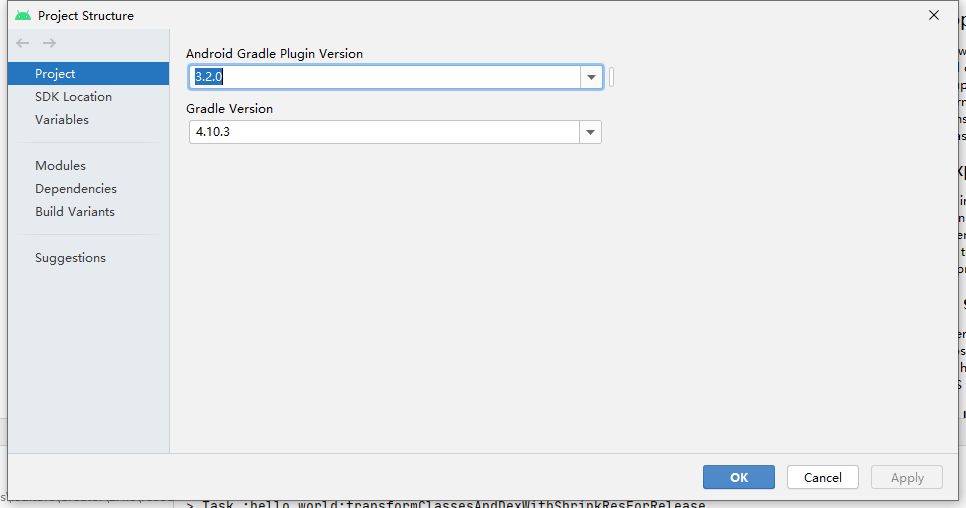The width and height of the screenshot is (966, 508).
Task: Open the Build Variants section
Action: [75, 212]
